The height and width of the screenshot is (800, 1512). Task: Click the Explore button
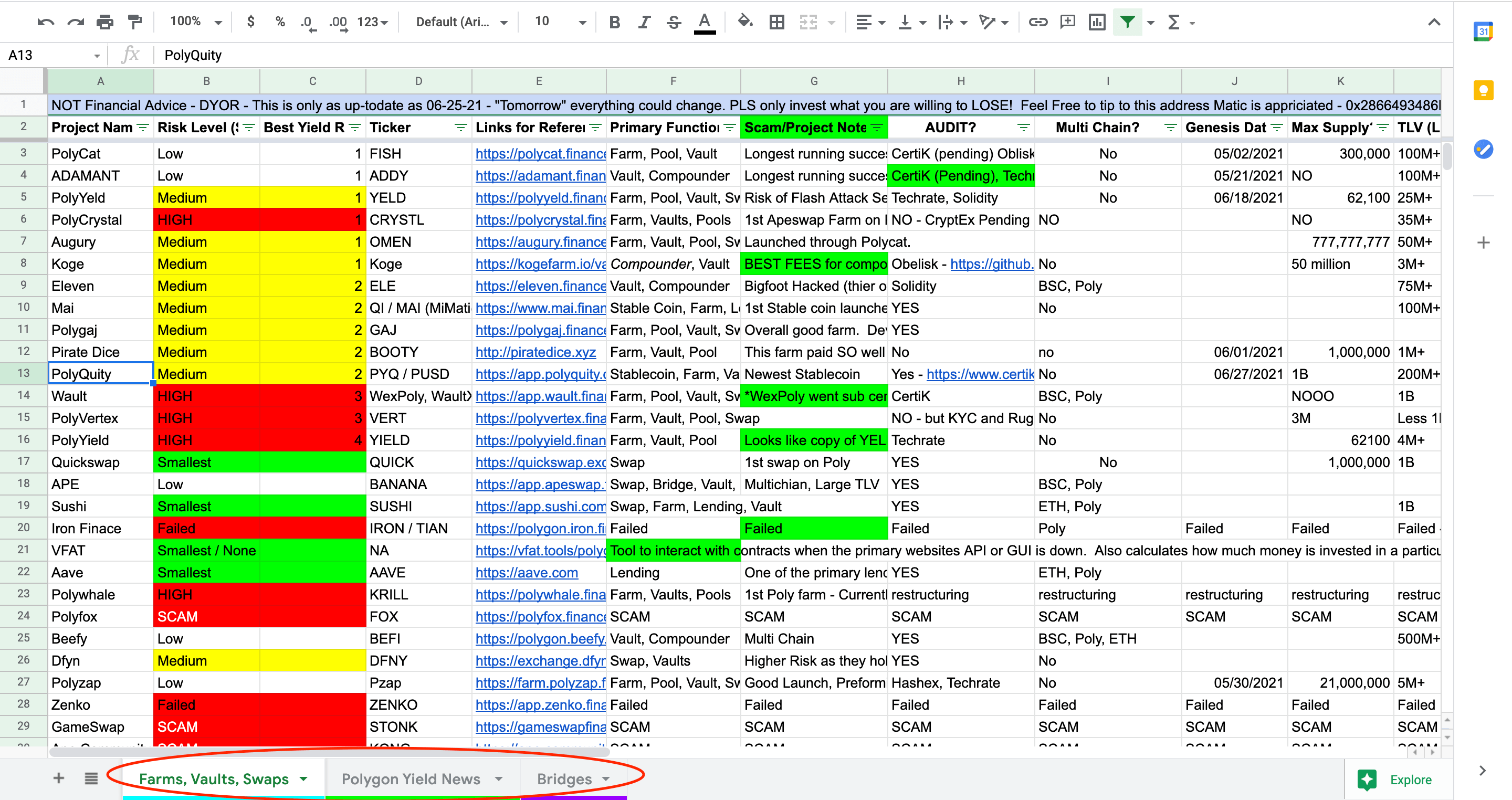pos(1409,780)
